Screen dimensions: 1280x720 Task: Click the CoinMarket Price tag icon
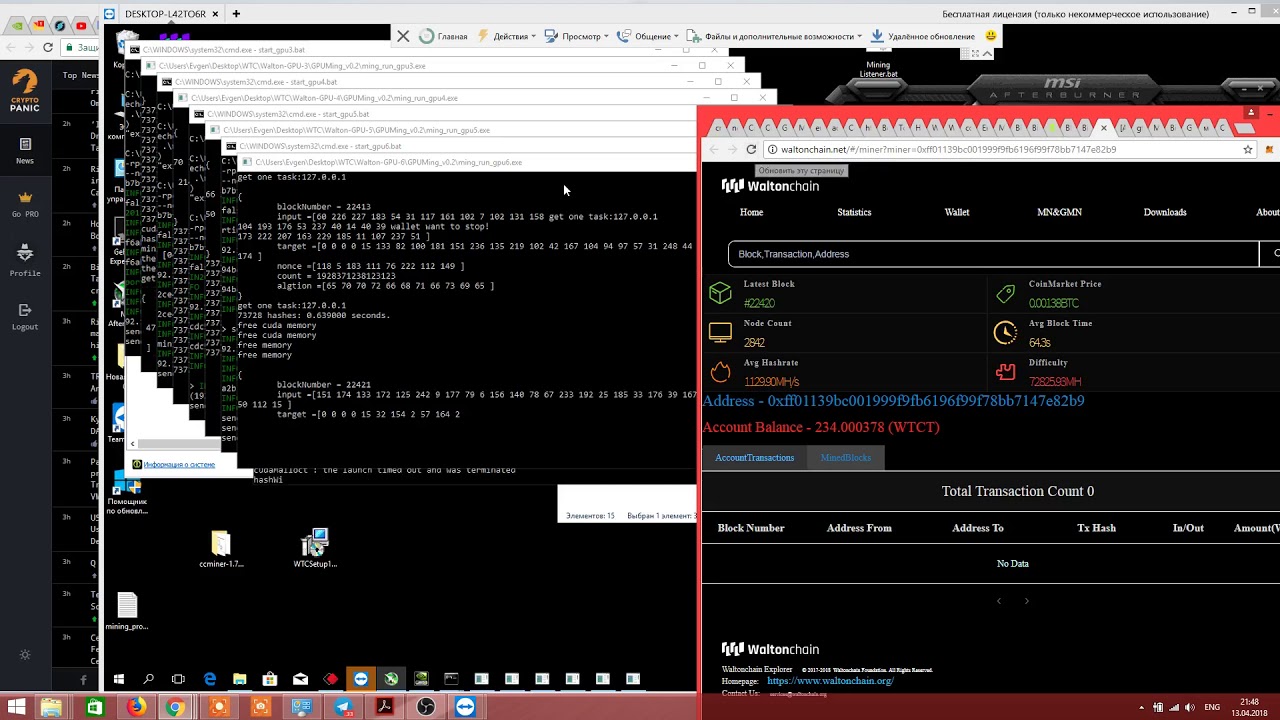[x=1005, y=293]
